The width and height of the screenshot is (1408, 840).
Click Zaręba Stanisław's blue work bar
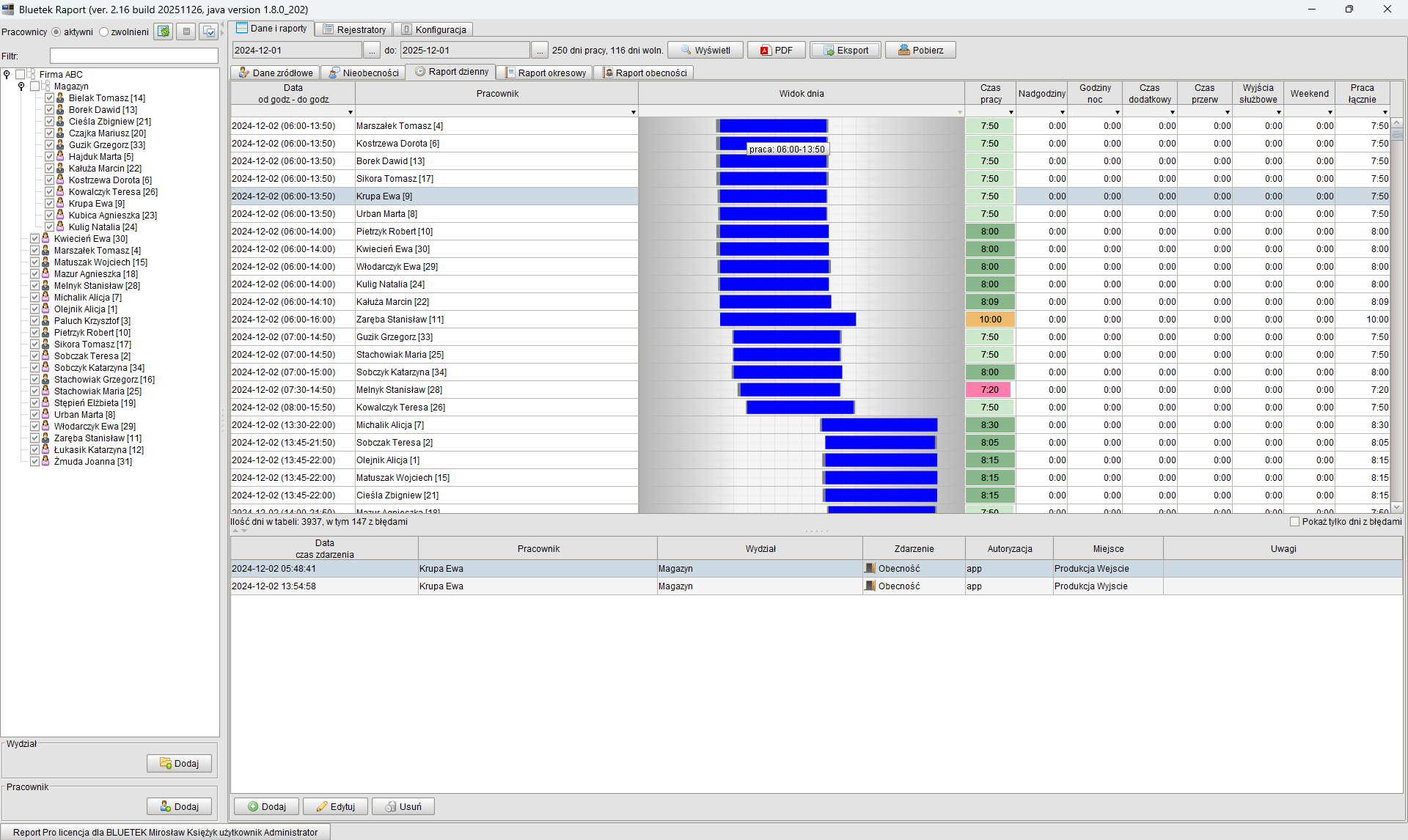[x=788, y=319]
